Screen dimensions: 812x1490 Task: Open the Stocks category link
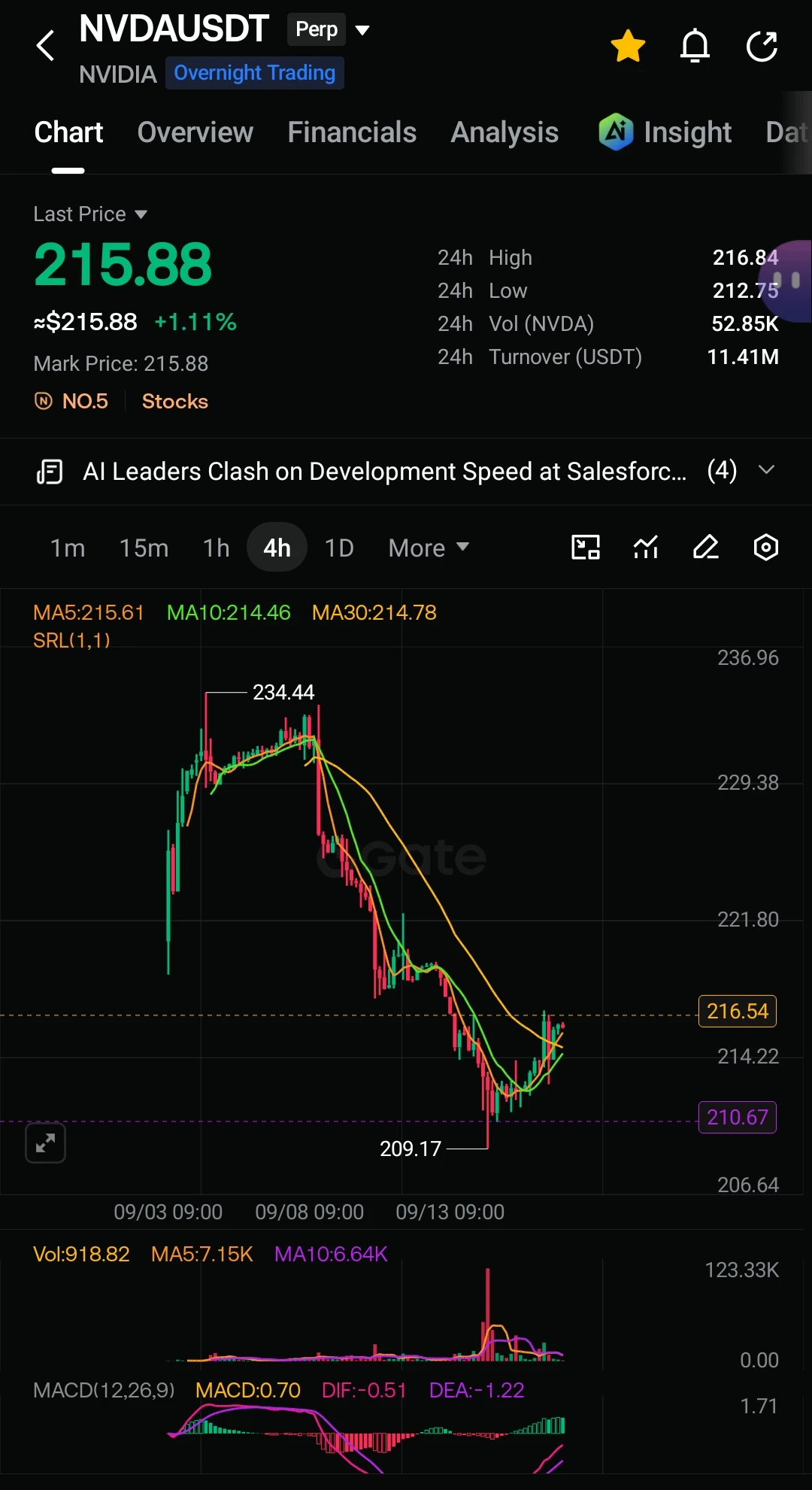click(175, 401)
